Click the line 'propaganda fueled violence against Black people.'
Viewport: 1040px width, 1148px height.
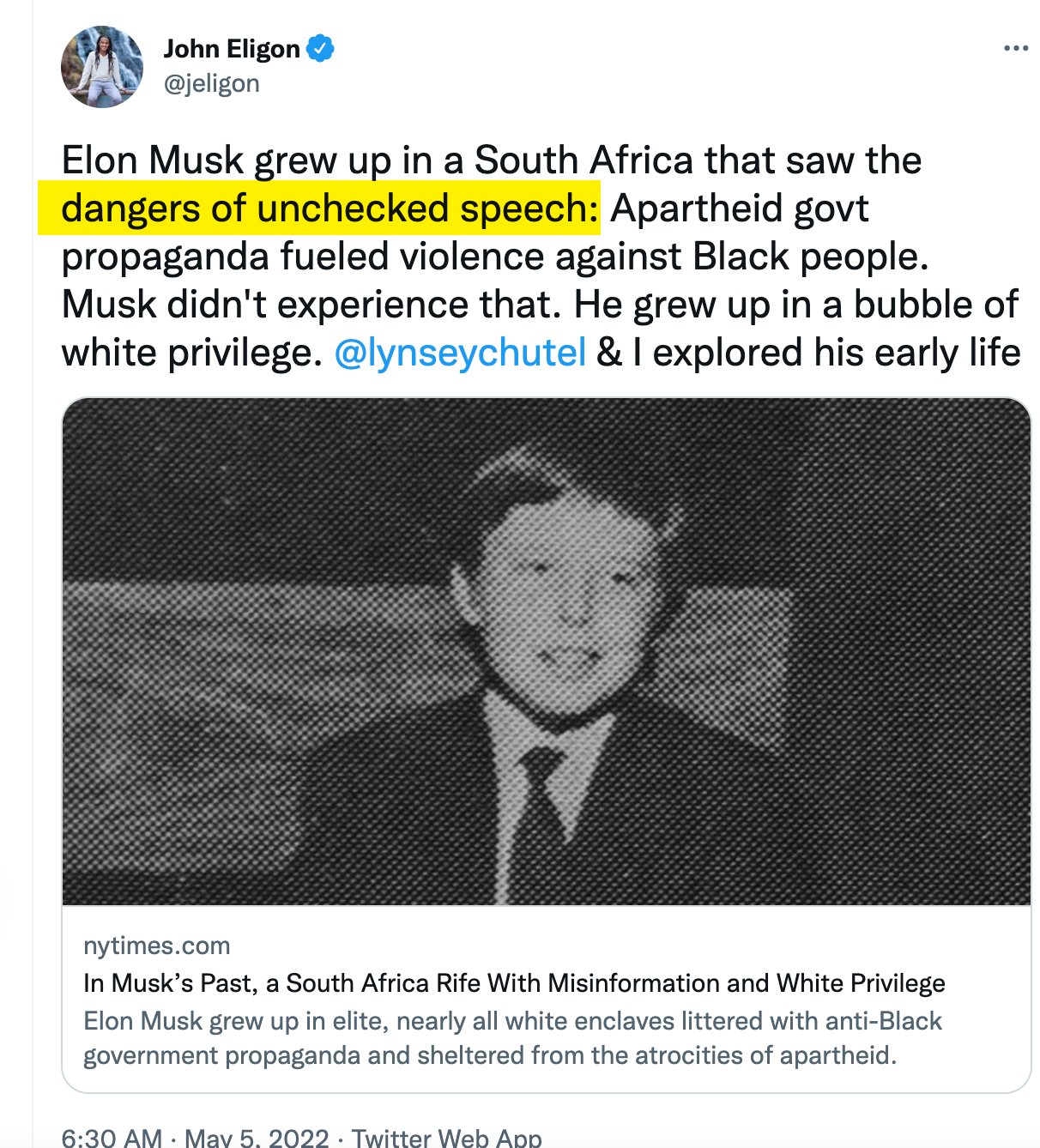pyautogui.click(x=495, y=257)
